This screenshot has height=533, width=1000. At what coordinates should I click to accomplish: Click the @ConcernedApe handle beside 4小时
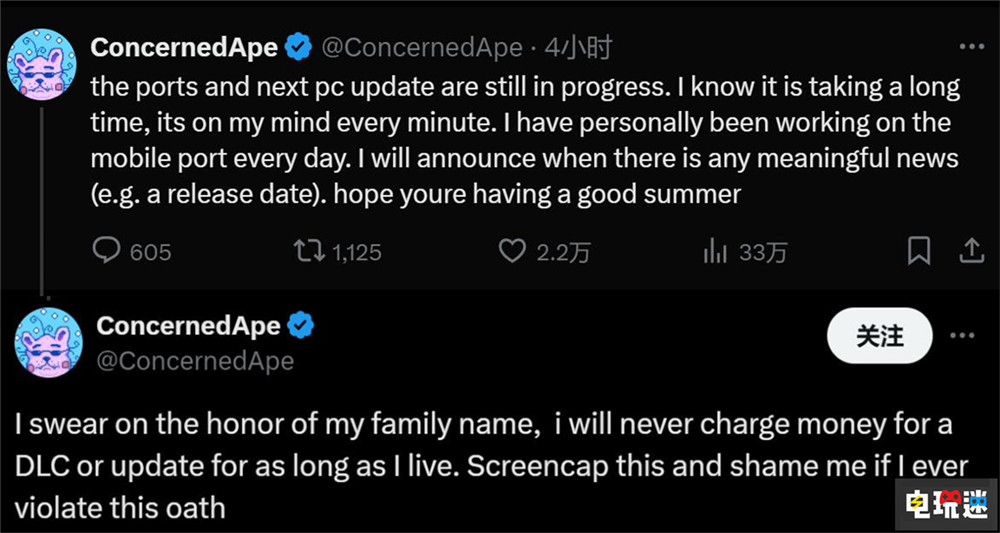pos(420,47)
